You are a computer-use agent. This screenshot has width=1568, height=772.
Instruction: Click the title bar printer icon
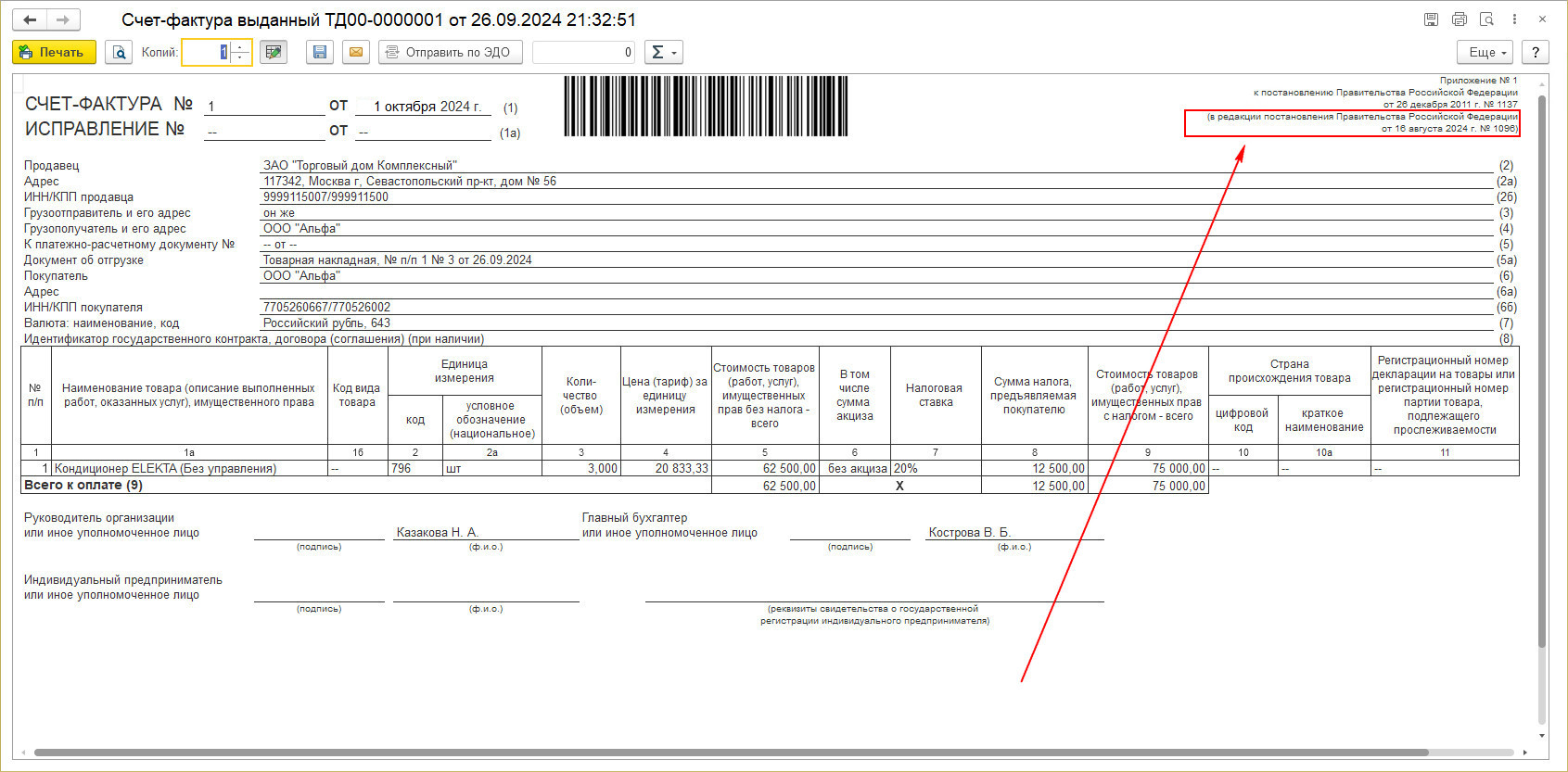[x=1459, y=19]
